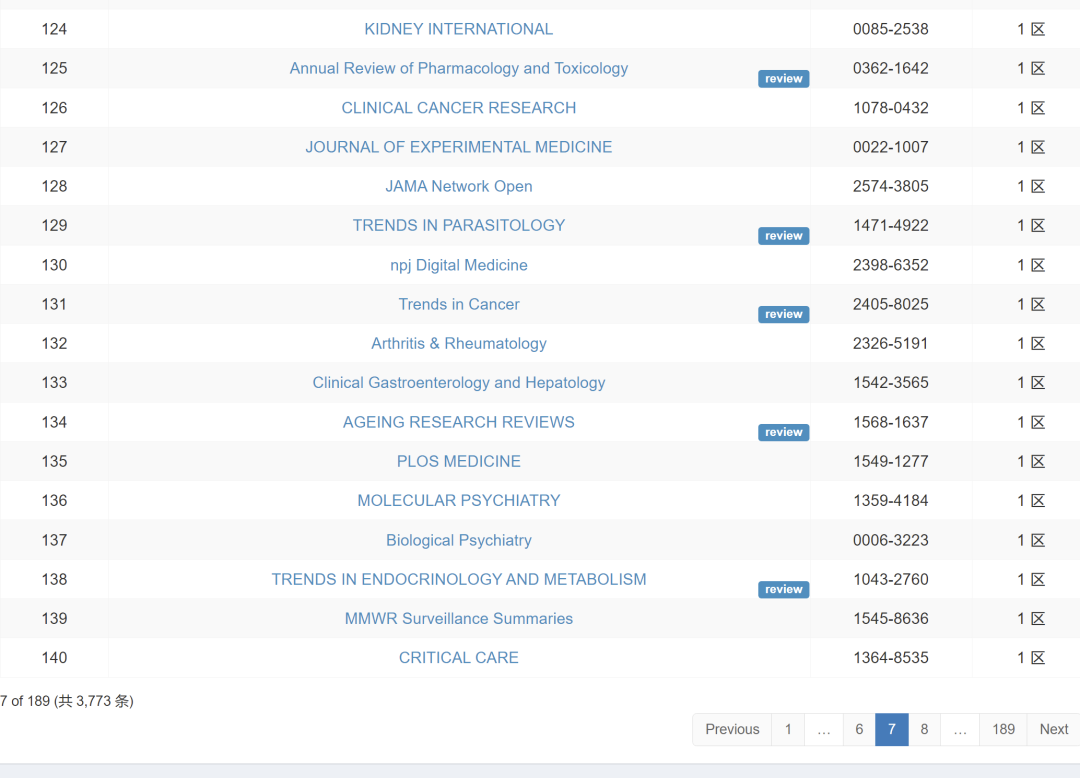Jump to last page 189

click(x=1003, y=729)
